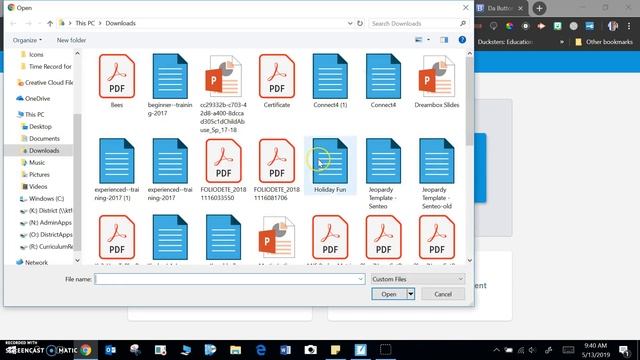The image size is (640, 360).
Task: Select the Certificate PDF file
Action: pyautogui.click(x=277, y=81)
